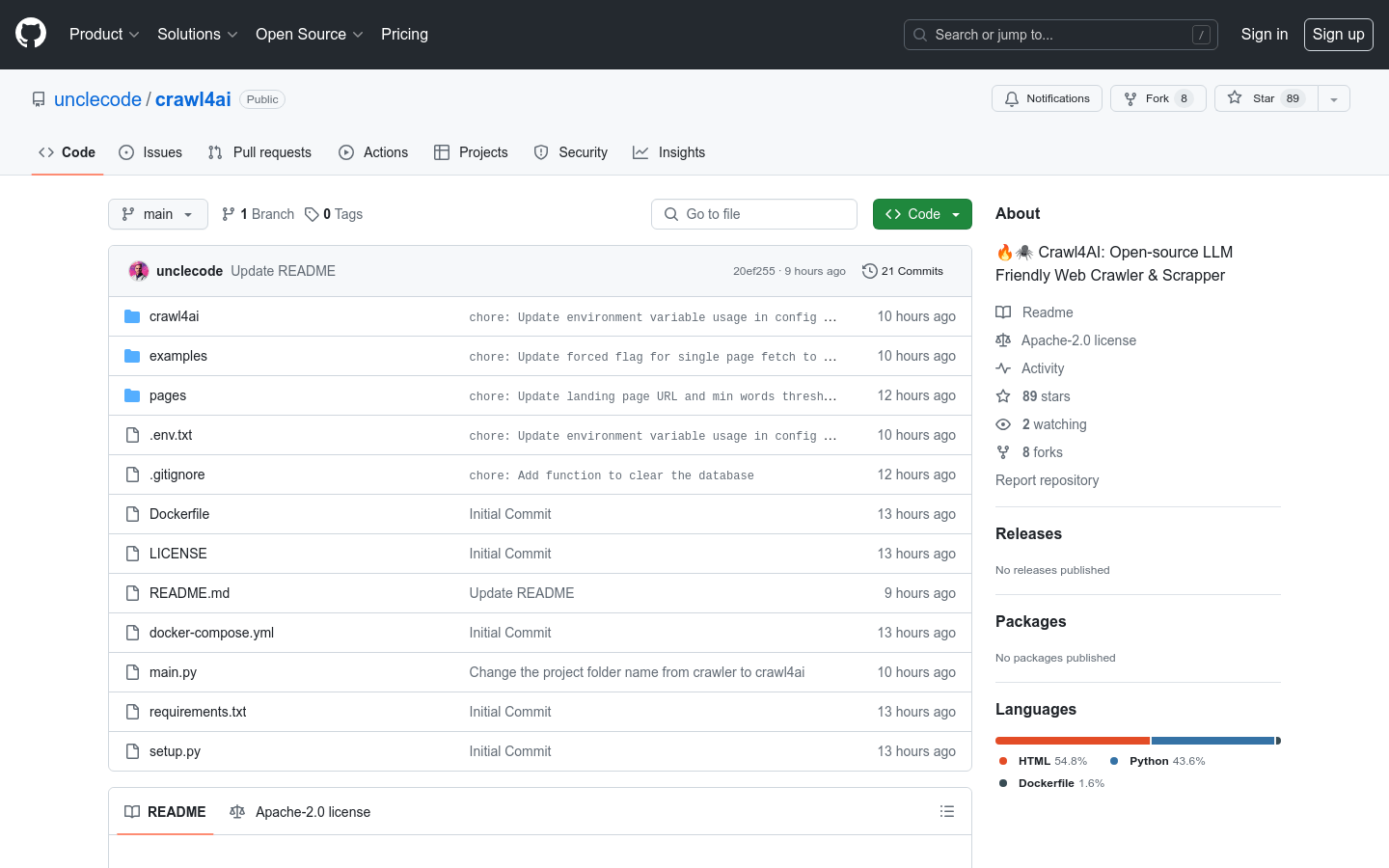Click unclecode's avatar in commit bar

[x=139, y=271]
